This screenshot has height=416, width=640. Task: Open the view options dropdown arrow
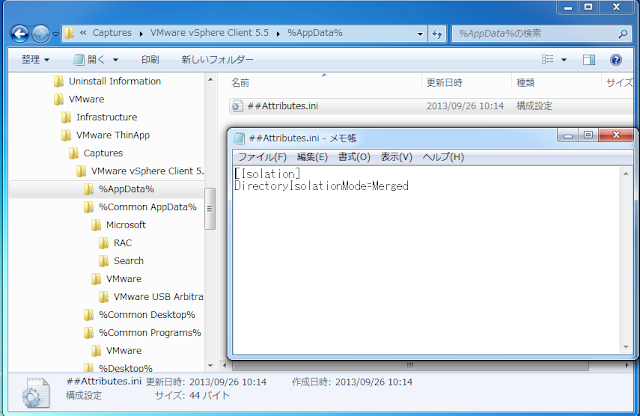[x=564, y=60]
